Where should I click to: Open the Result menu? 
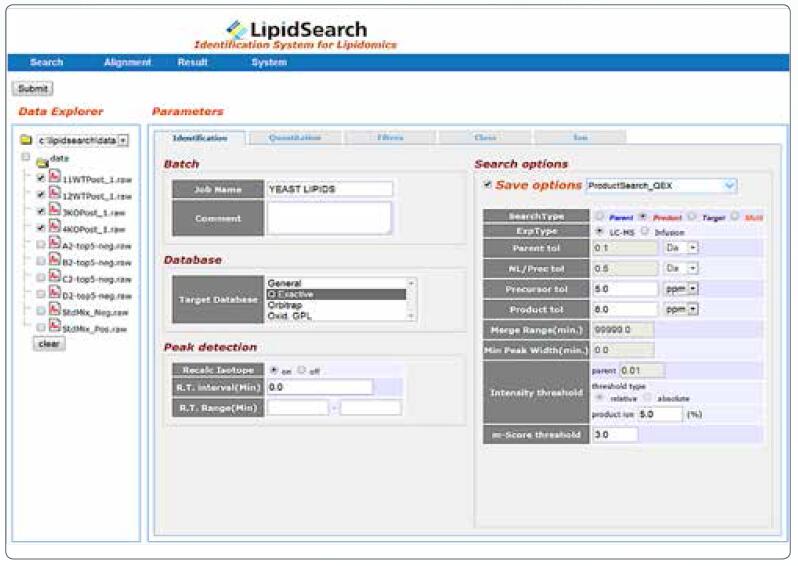pyautogui.click(x=192, y=62)
